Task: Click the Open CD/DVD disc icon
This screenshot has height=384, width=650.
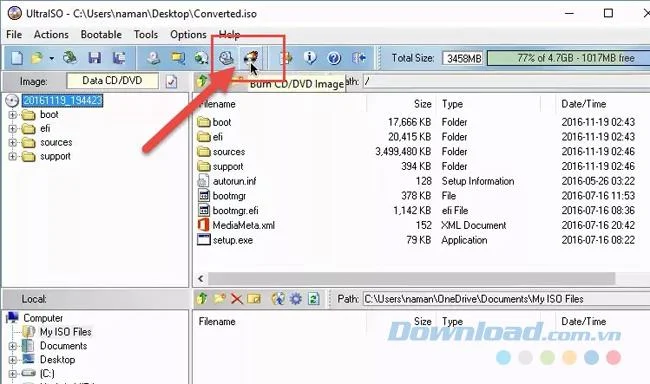Action: [70, 58]
